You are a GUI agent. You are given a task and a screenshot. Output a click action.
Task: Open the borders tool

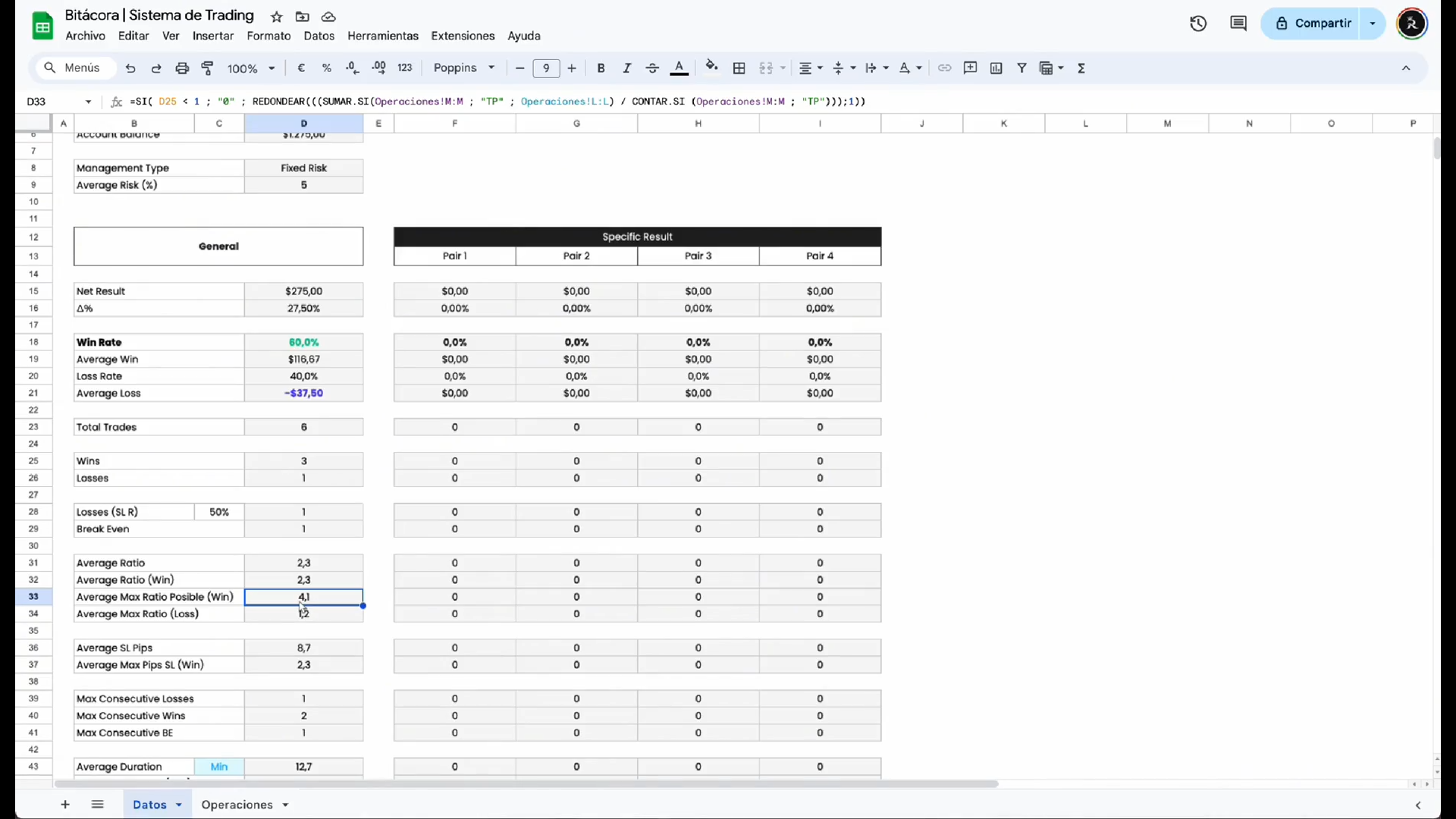pyautogui.click(x=739, y=68)
